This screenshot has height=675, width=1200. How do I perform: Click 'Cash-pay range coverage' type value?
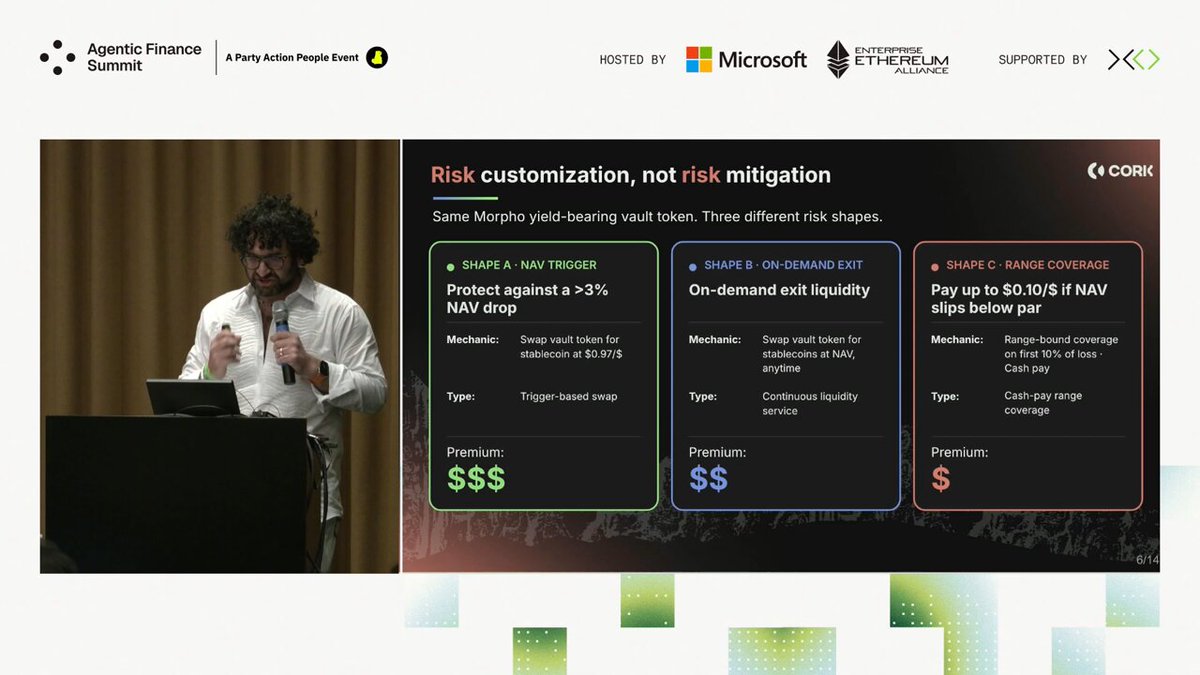pyautogui.click(x=1043, y=403)
